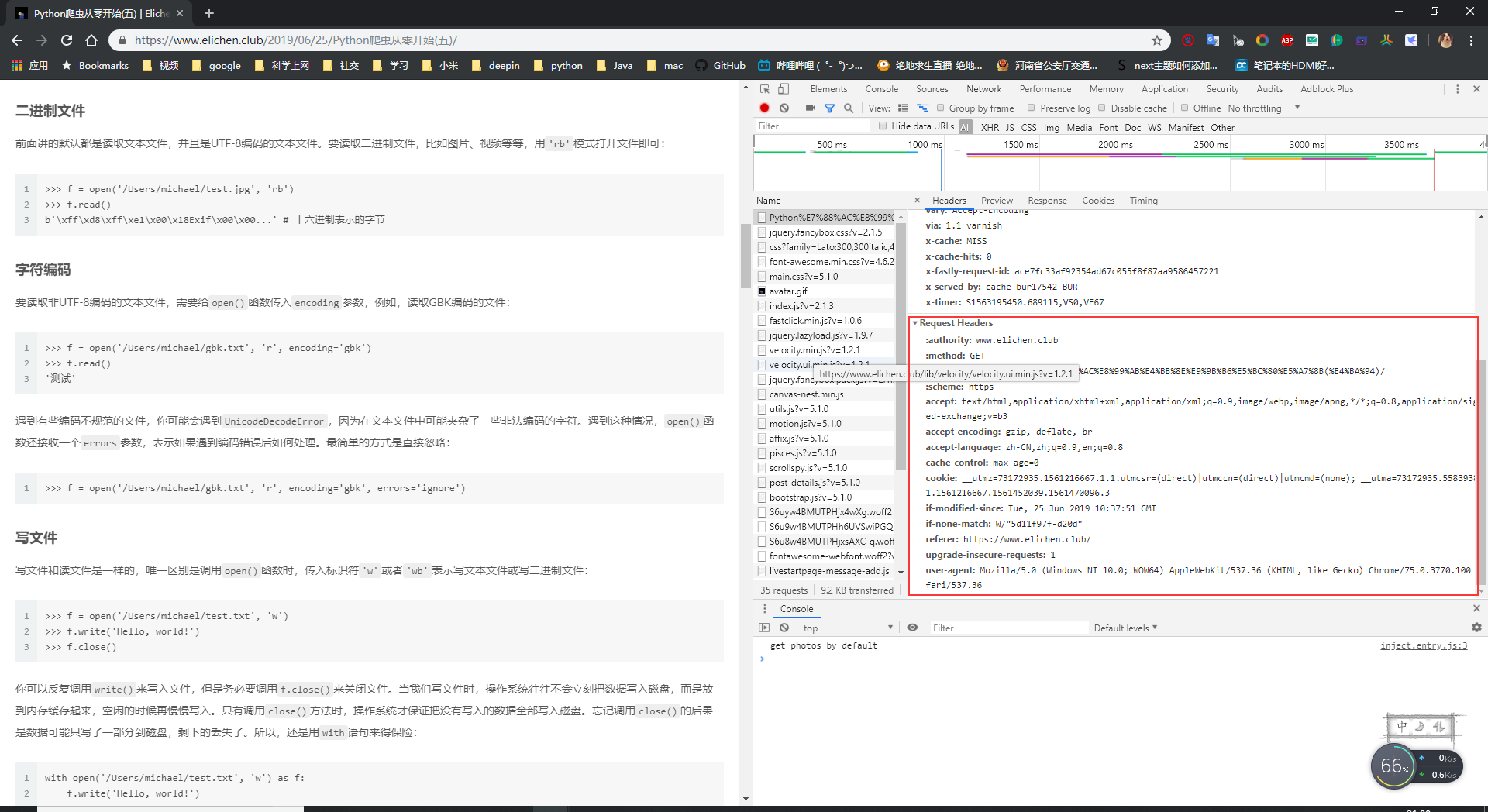
Task: Clear the network log
Action: click(x=784, y=108)
